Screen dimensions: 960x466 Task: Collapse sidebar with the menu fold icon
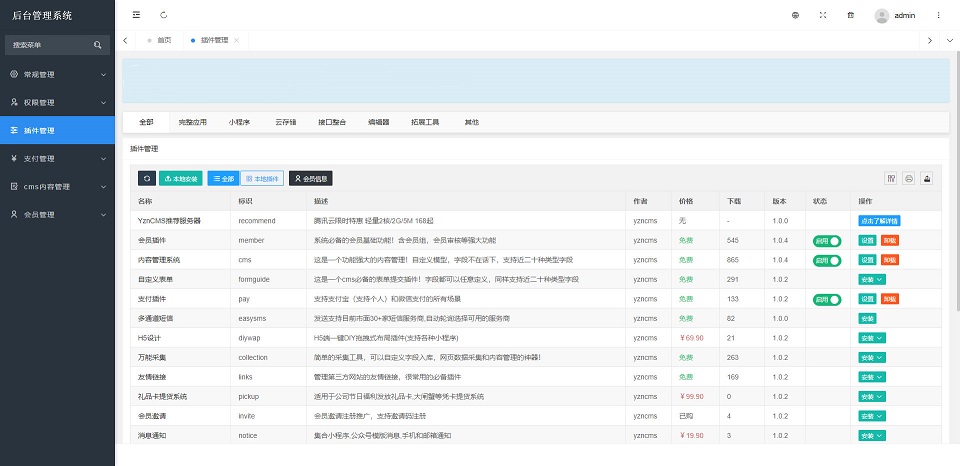tap(136, 15)
